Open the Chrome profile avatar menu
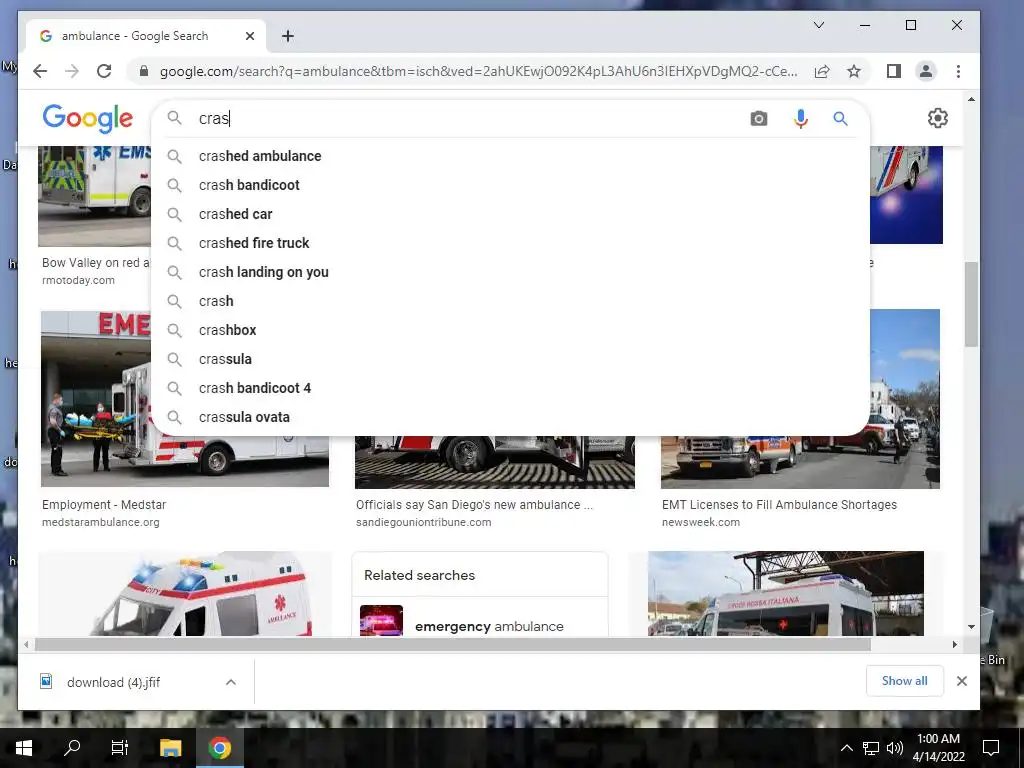The height and width of the screenshot is (768, 1024). tap(925, 71)
